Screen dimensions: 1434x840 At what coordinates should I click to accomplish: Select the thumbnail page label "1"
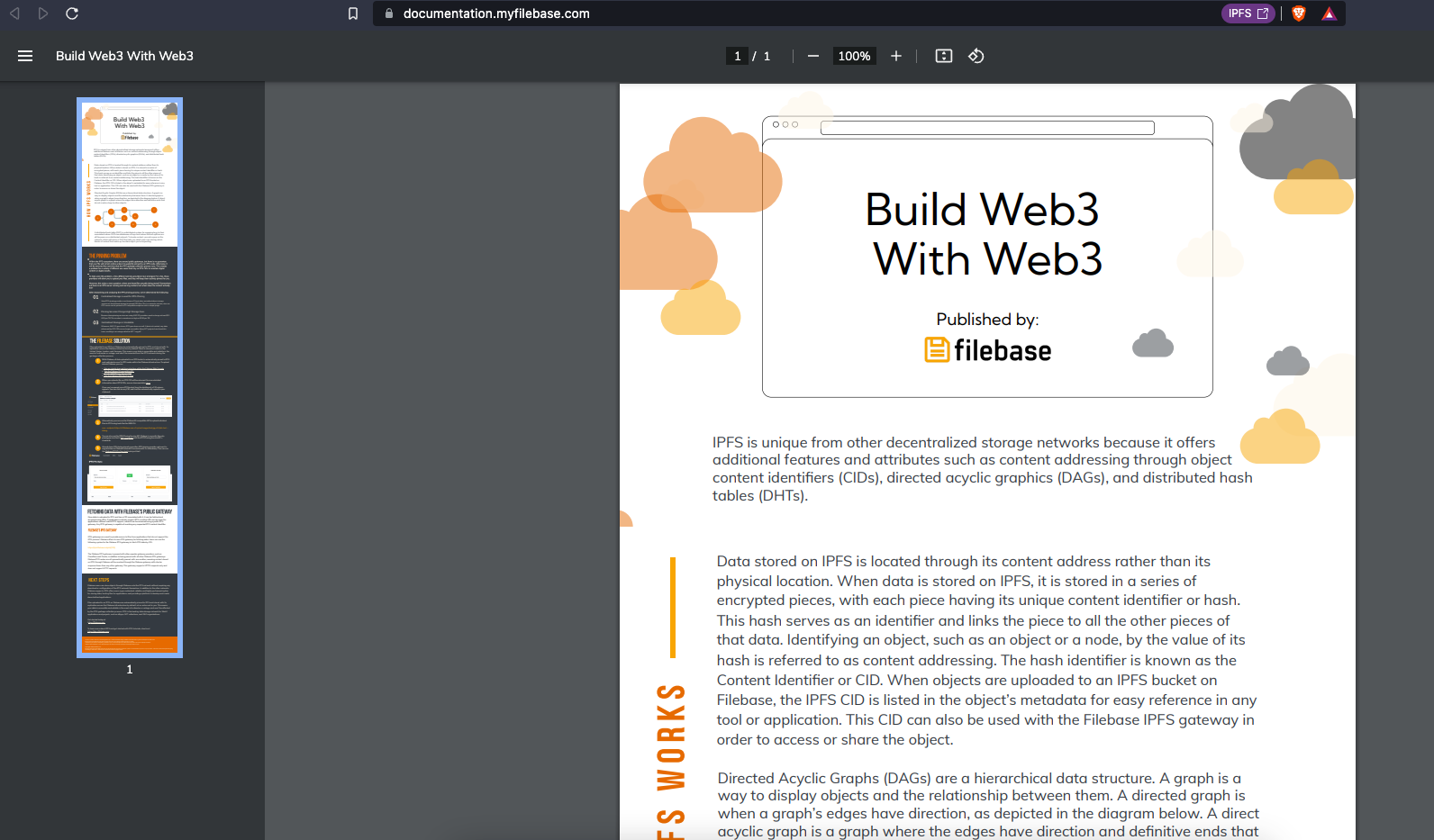[x=130, y=669]
